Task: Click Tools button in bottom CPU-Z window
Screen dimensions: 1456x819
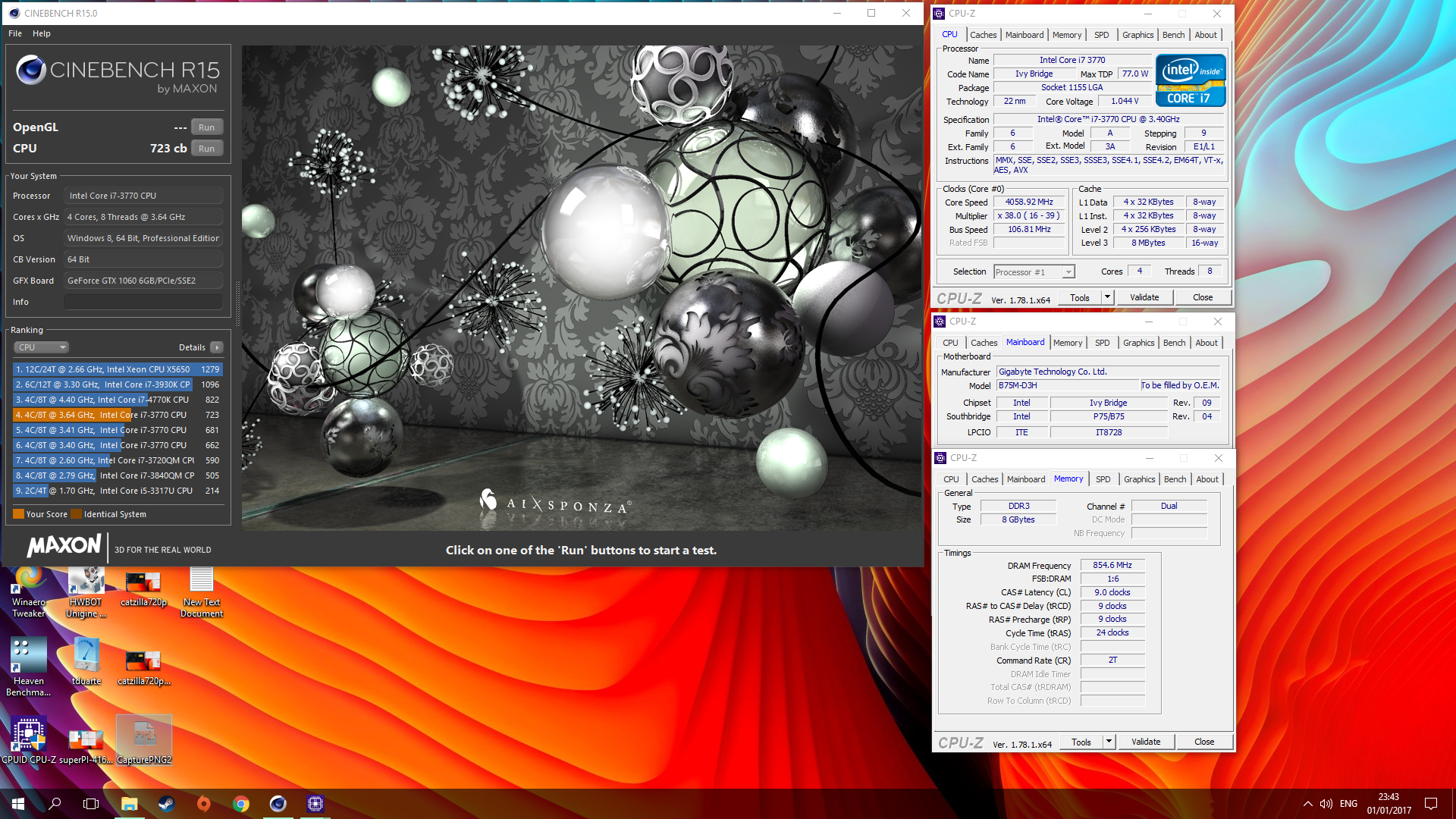Action: pyautogui.click(x=1081, y=742)
